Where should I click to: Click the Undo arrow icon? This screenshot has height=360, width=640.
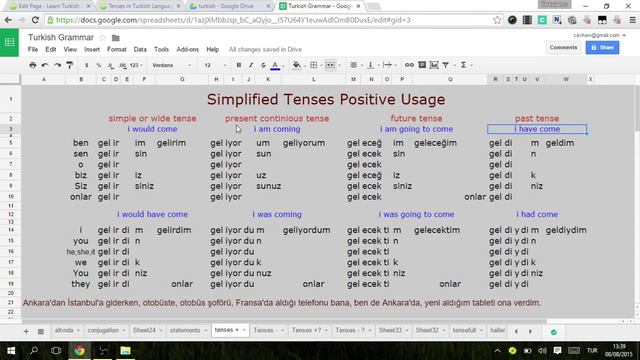coord(45,65)
